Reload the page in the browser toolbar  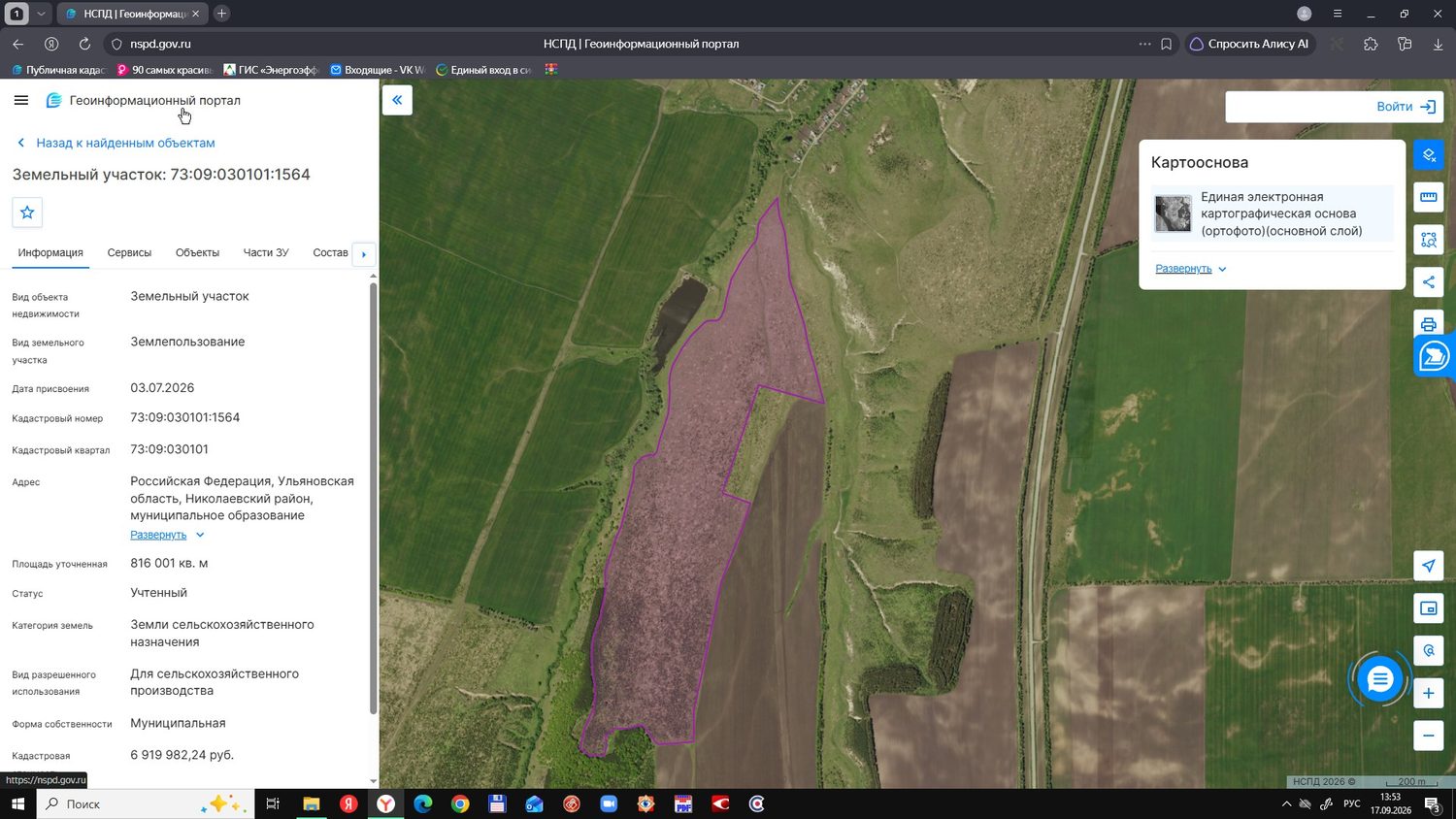click(84, 44)
